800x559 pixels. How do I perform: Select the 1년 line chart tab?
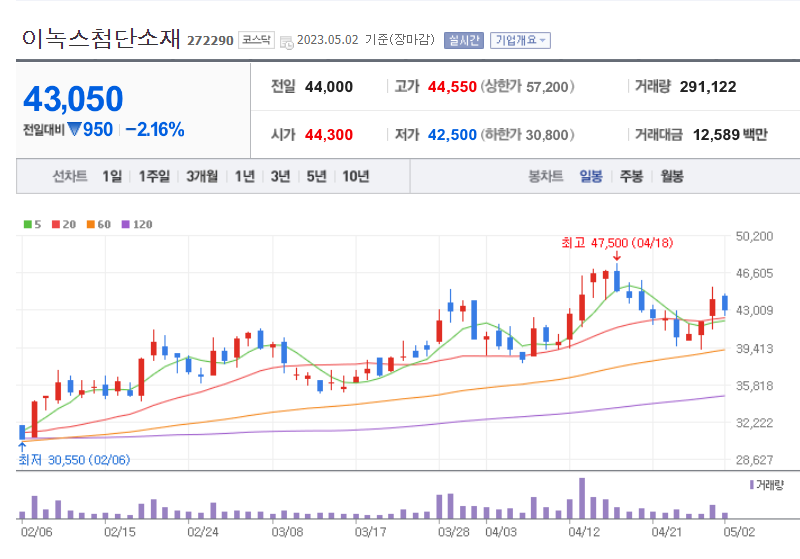[244, 176]
